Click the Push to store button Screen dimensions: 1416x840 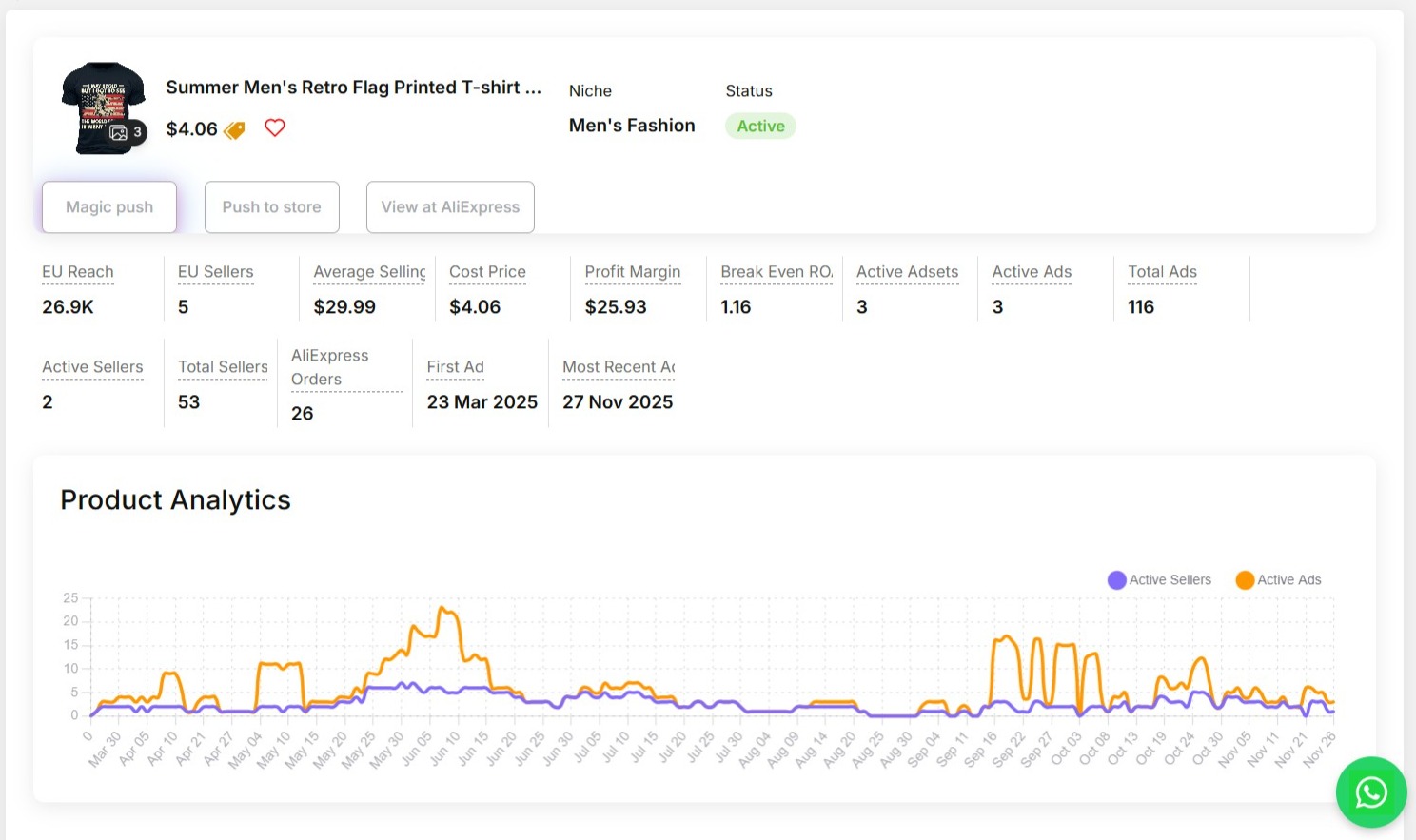(x=272, y=206)
